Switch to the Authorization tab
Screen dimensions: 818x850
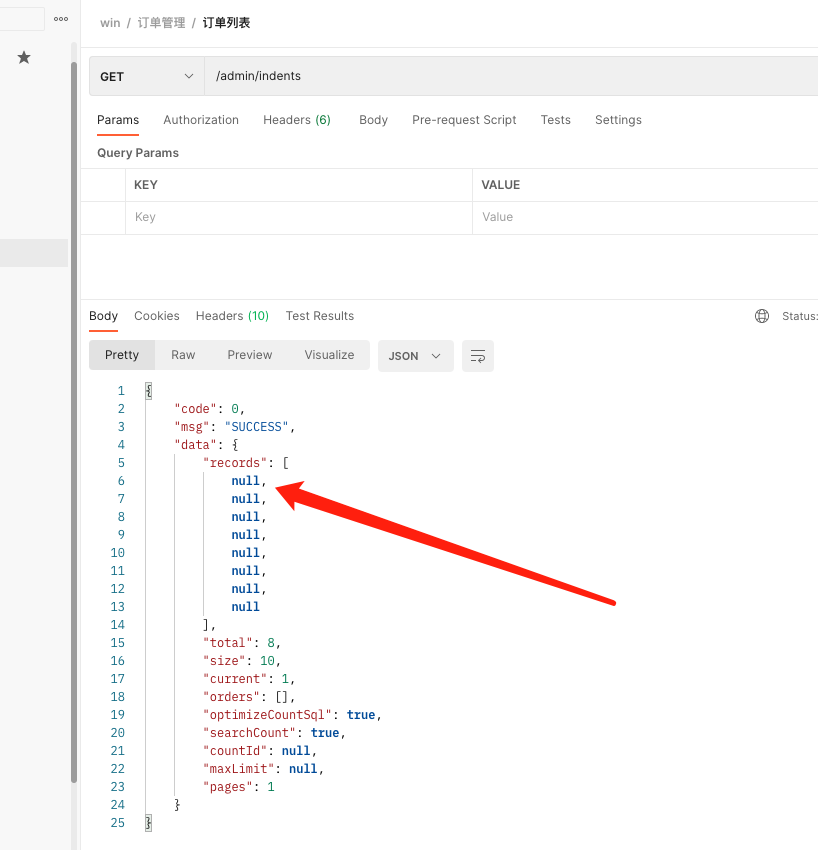(x=201, y=120)
